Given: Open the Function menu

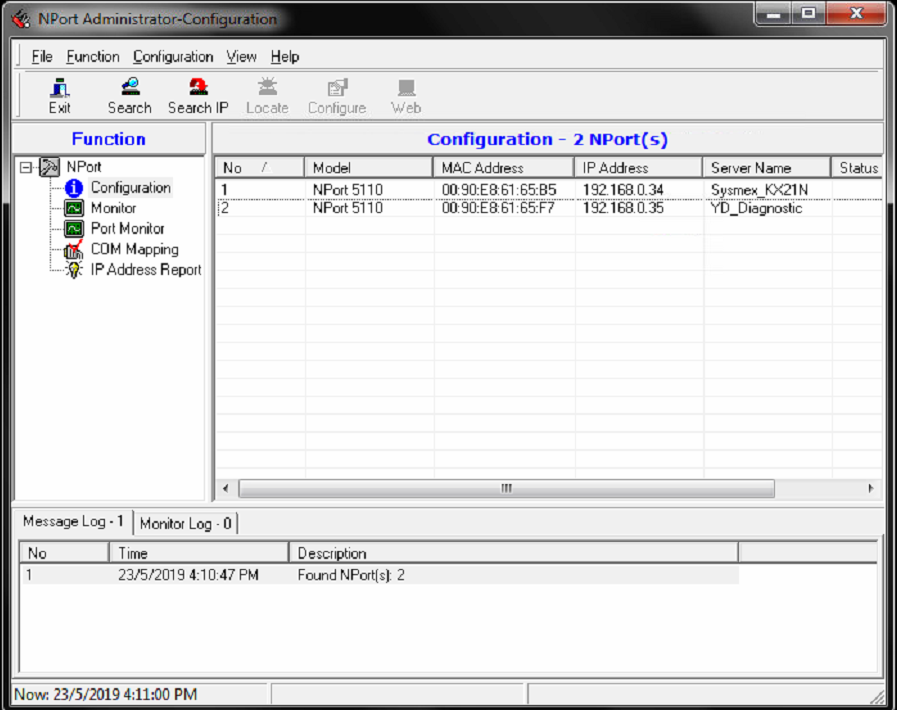Looking at the screenshot, I should tap(93, 57).
